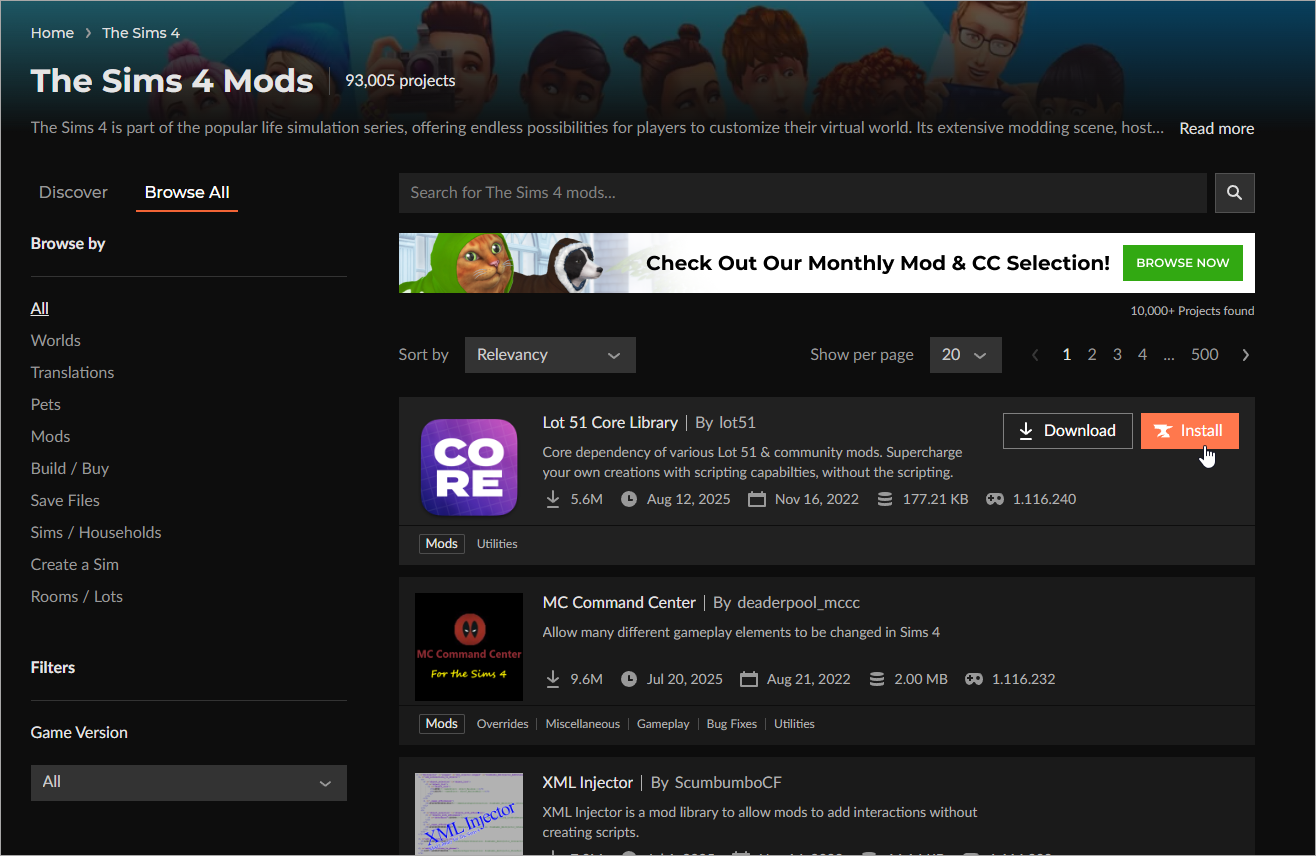This screenshot has width=1316, height=856.
Task: Click the Install button for Lot 51 Core Library
Action: tap(1190, 431)
